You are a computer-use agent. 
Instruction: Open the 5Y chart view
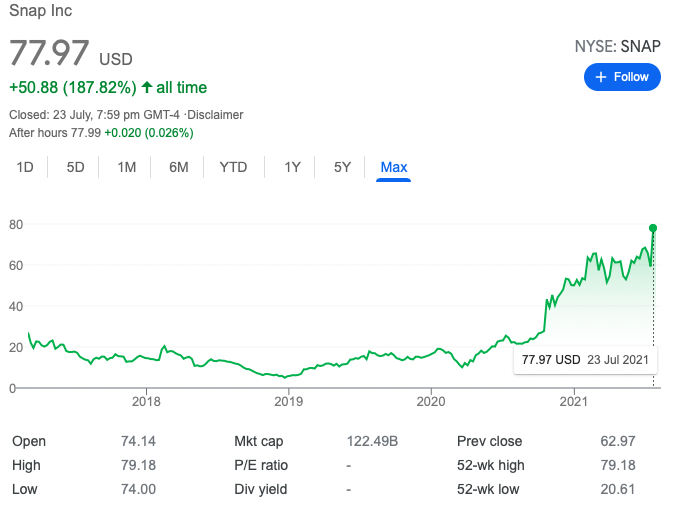[342, 167]
